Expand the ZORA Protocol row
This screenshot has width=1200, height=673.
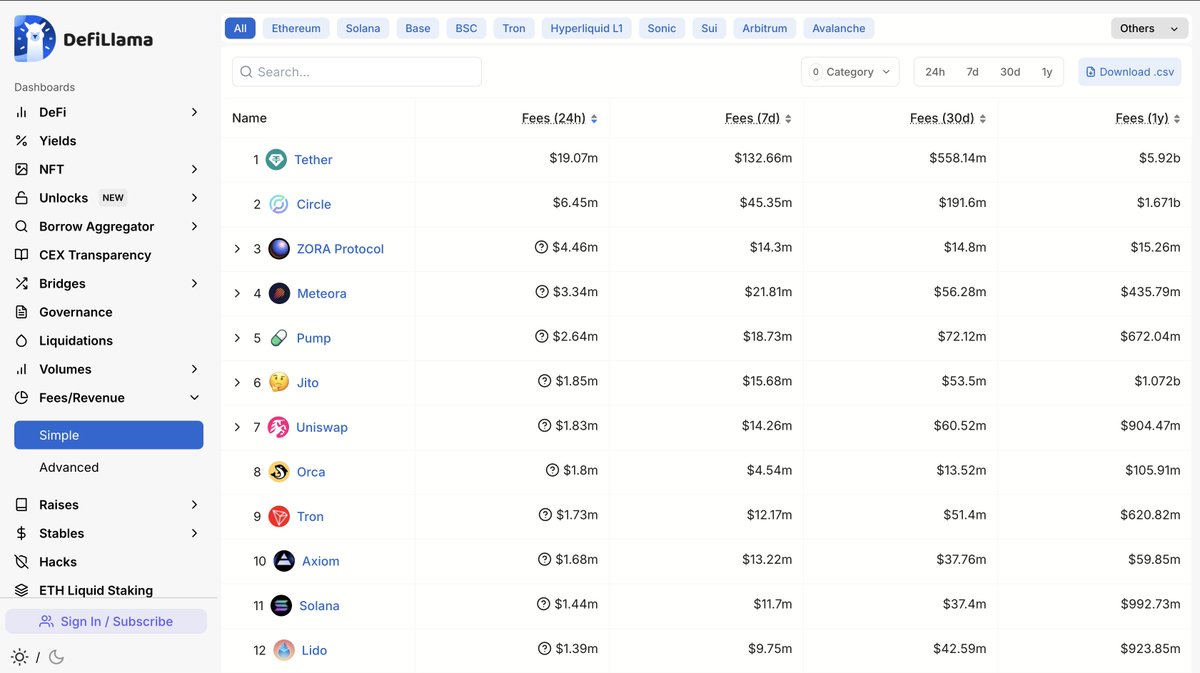coord(237,249)
